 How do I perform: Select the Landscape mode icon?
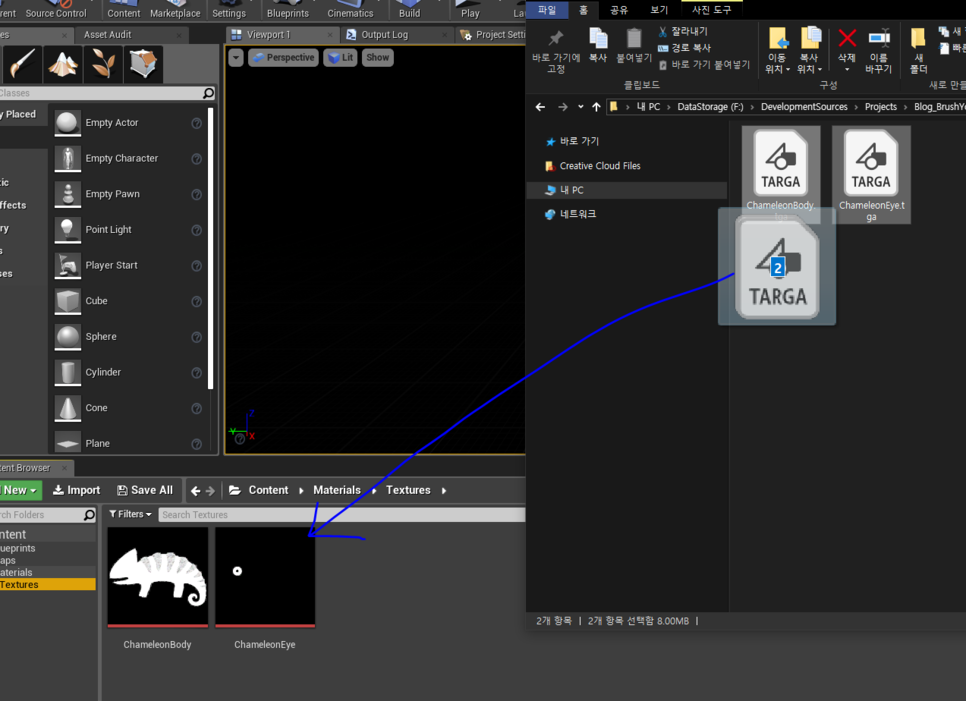(x=62, y=64)
